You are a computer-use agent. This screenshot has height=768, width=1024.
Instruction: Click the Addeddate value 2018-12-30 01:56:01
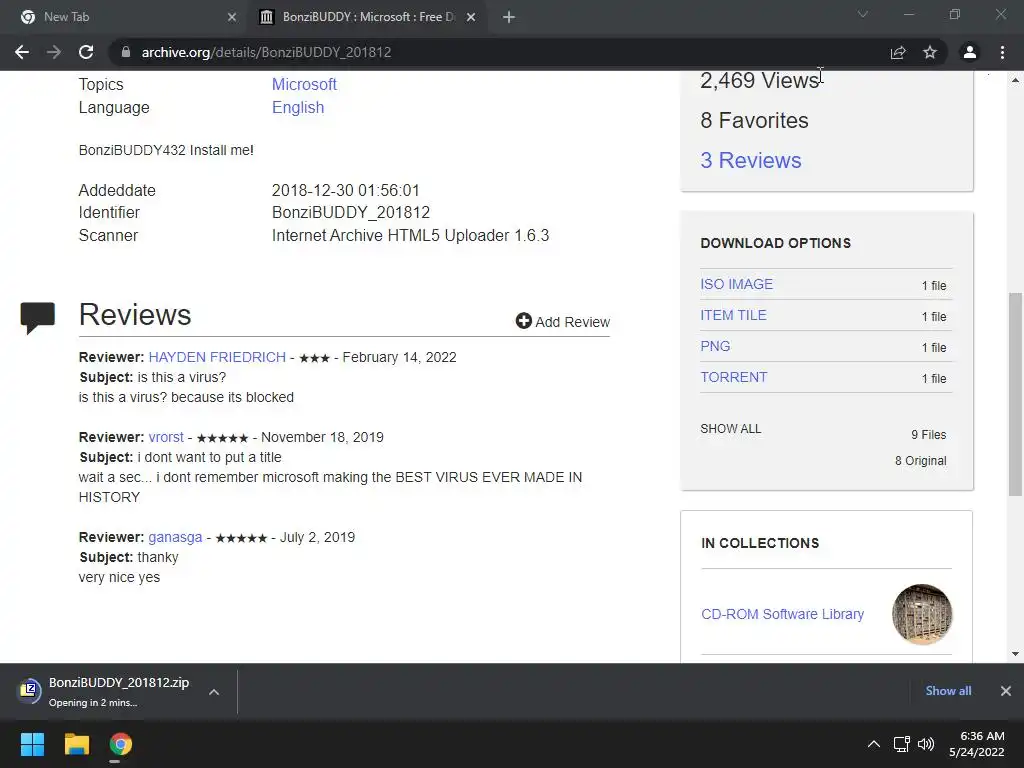345,190
